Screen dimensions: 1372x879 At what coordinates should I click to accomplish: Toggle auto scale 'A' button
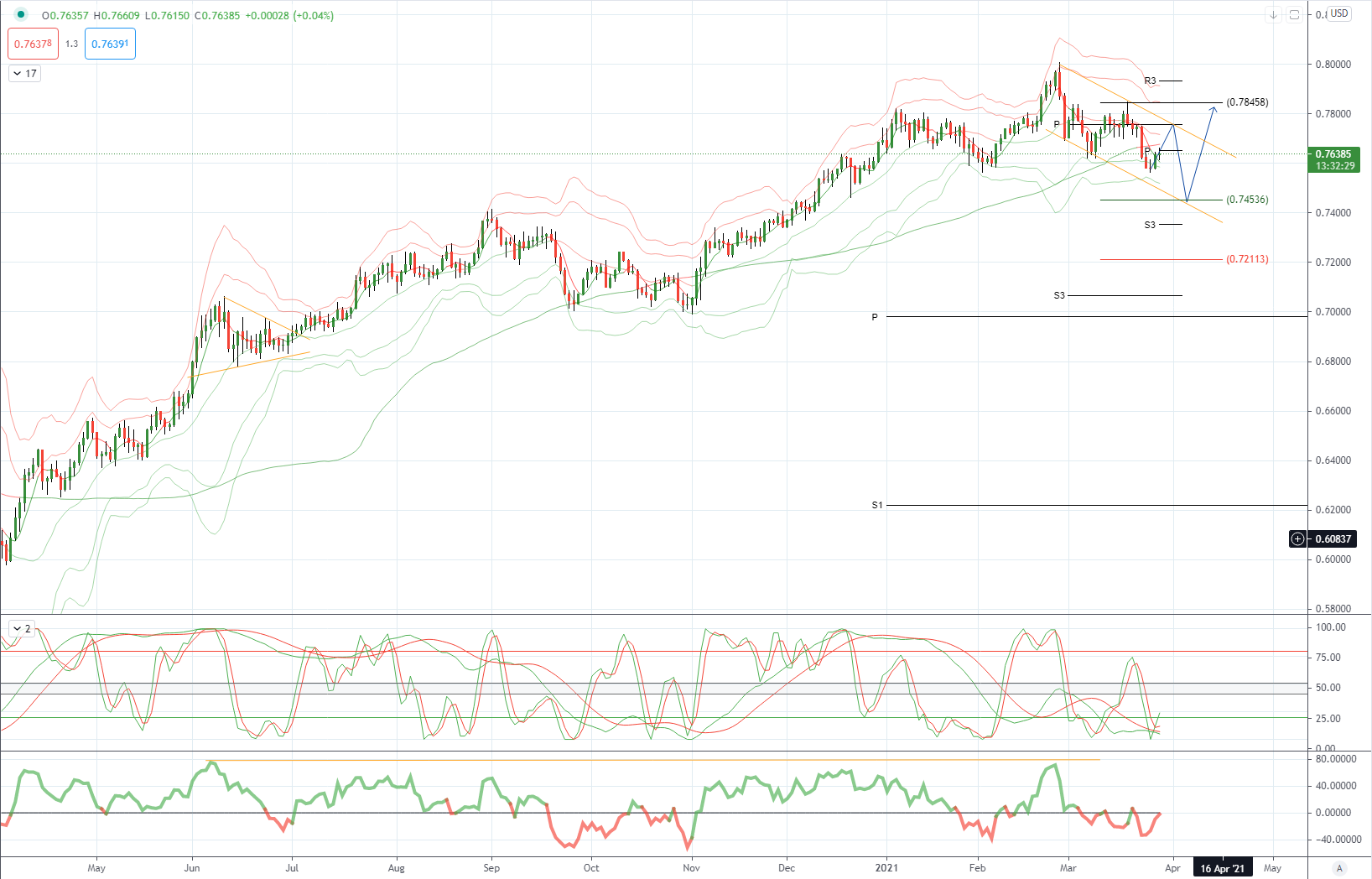point(1339,868)
